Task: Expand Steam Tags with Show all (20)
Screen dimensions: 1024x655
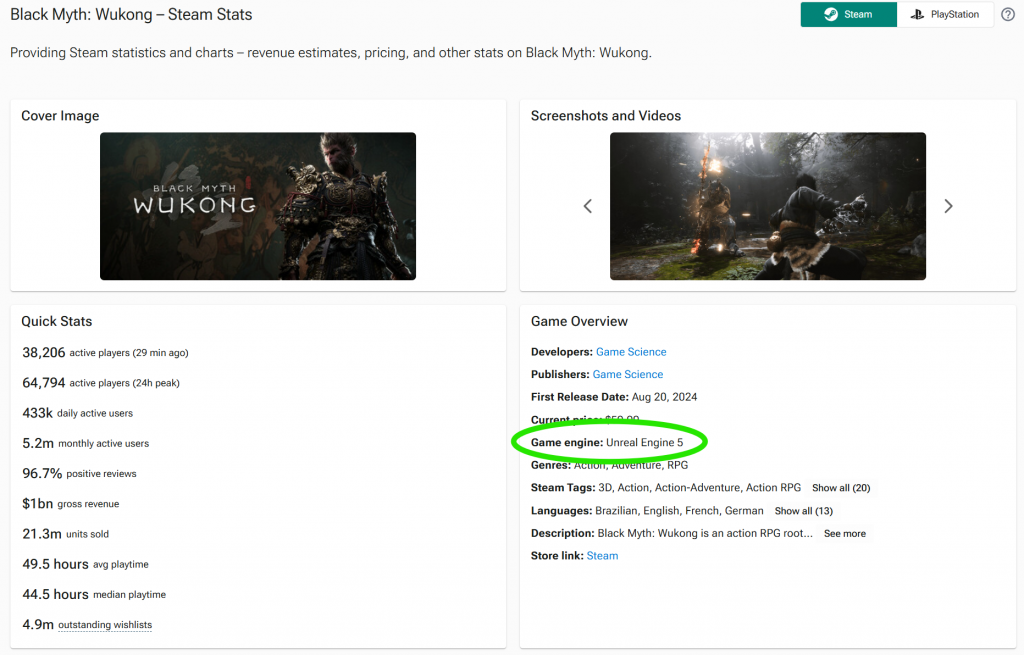Action: click(841, 488)
